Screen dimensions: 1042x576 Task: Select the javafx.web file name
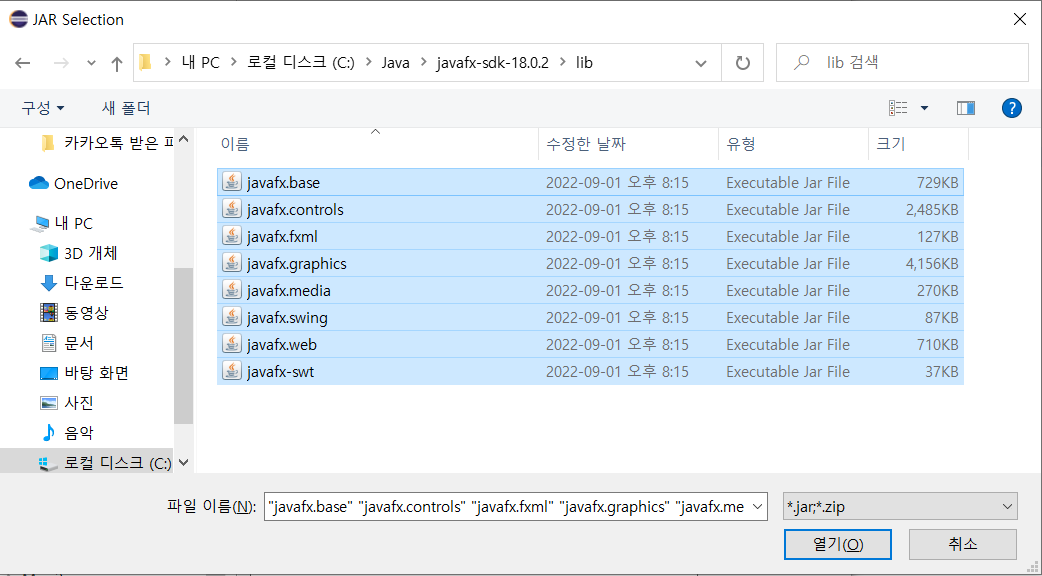282,345
